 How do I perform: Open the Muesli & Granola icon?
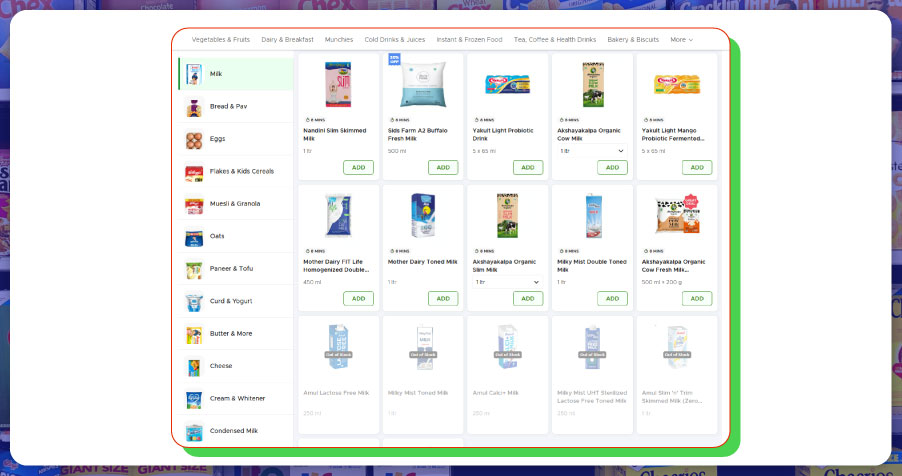pyautogui.click(x=194, y=204)
